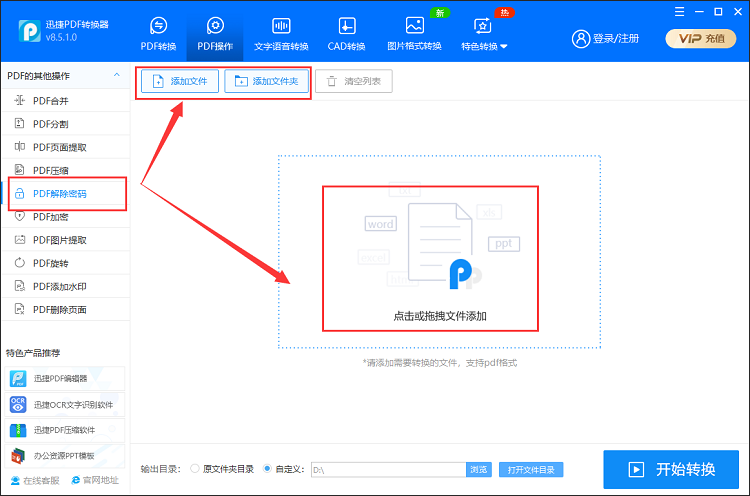
Task: Open the PDF转换 tab
Action: click(158, 34)
